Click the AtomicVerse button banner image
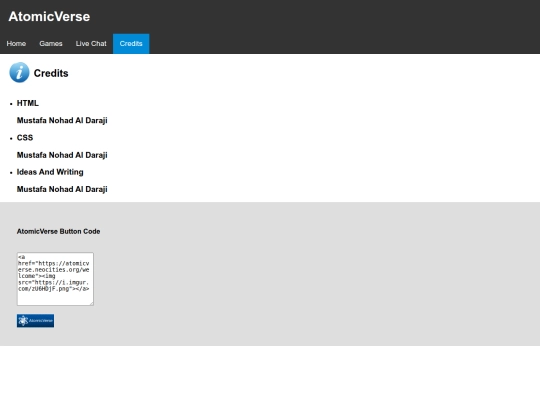 point(35,321)
